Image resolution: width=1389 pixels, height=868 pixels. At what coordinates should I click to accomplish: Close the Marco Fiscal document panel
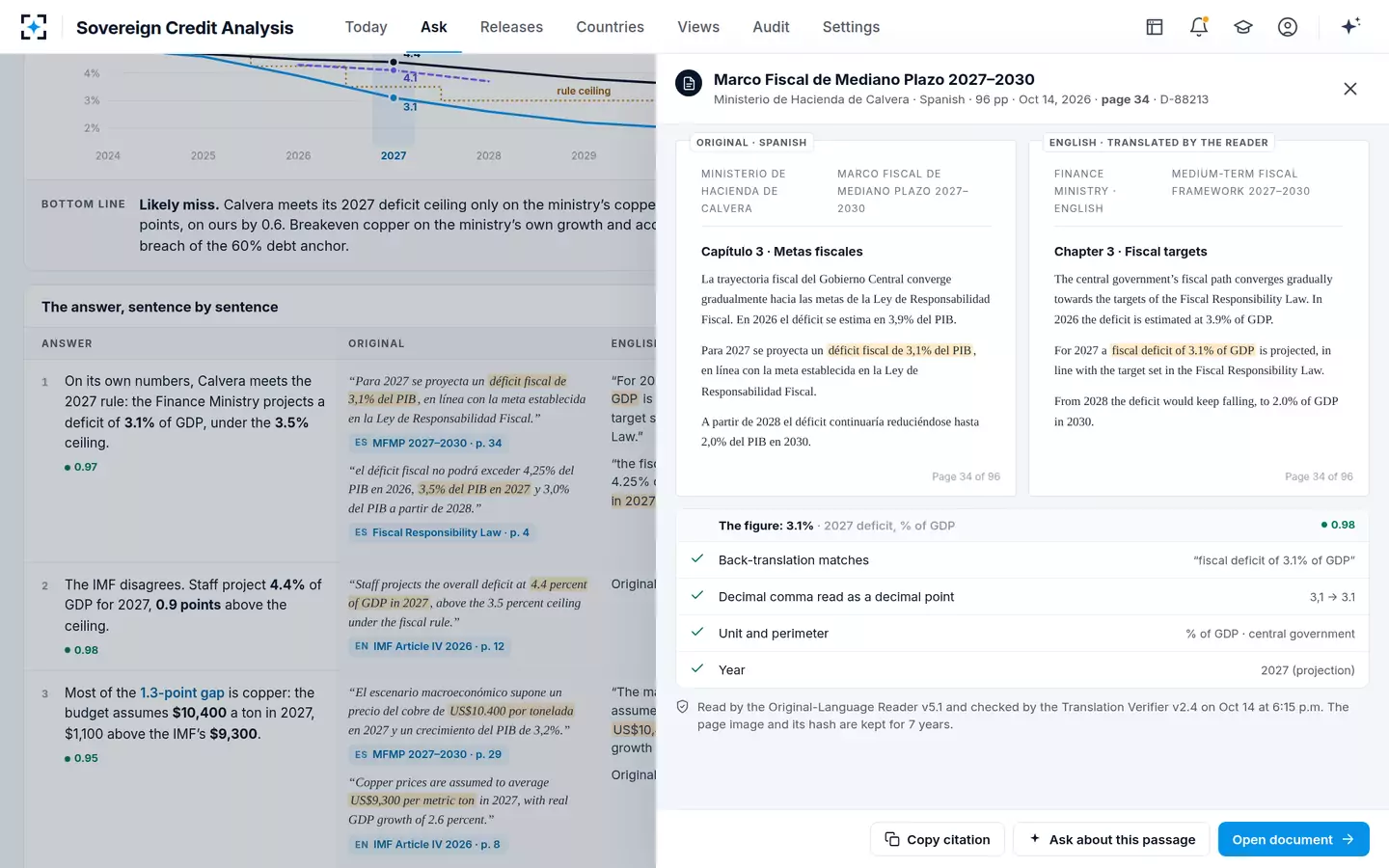[x=1350, y=89]
